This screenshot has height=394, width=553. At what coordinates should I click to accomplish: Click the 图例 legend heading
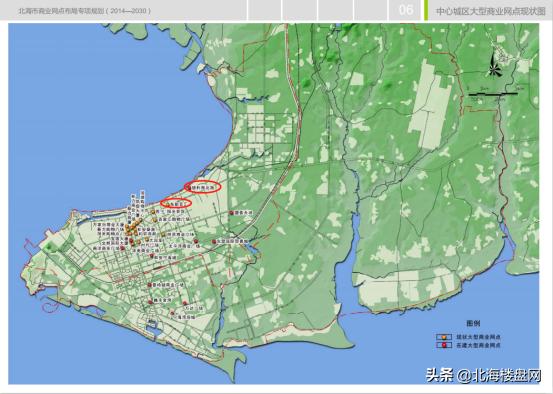click(x=473, y=323)
